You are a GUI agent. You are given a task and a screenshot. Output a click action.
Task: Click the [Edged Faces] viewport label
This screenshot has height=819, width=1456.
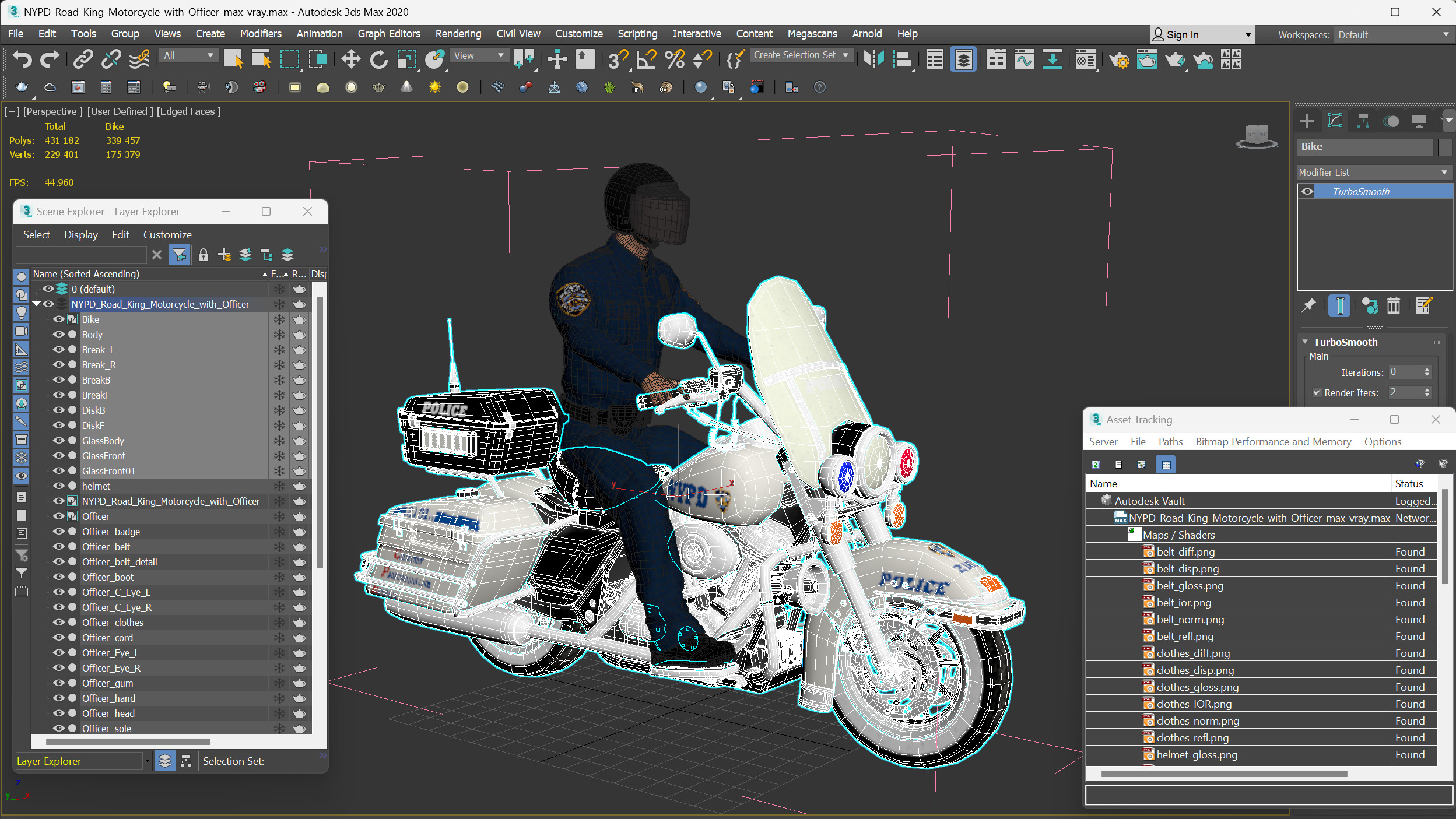(189, 111)
